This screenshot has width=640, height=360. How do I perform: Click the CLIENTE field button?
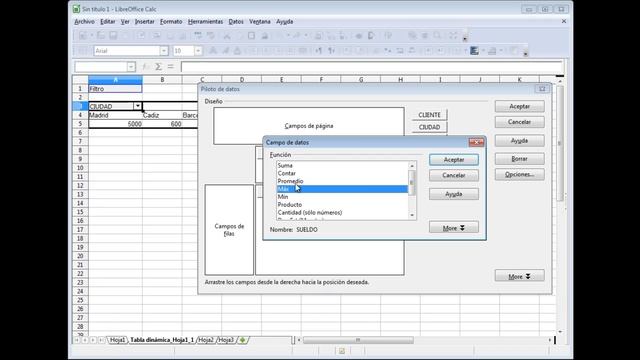tap(429, 115)
